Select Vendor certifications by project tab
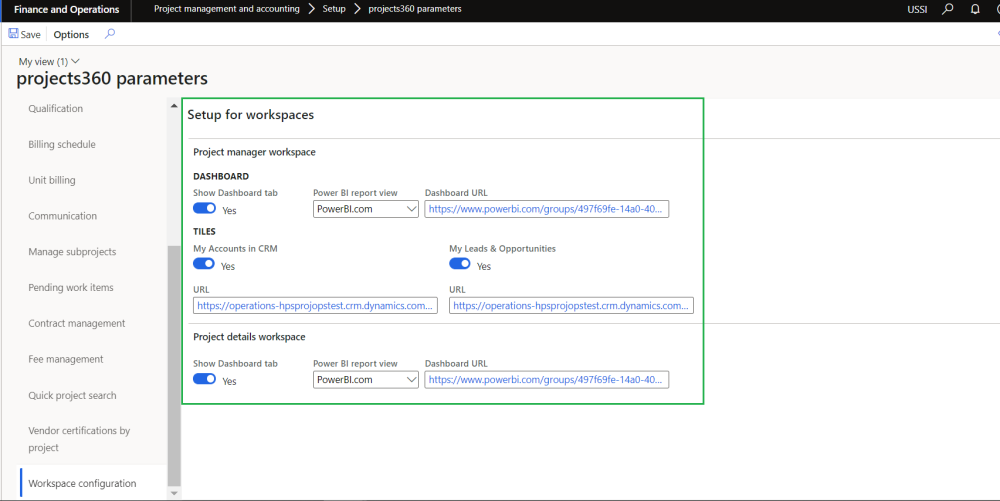Screen dimensions: 1000x501 [79, 439]
